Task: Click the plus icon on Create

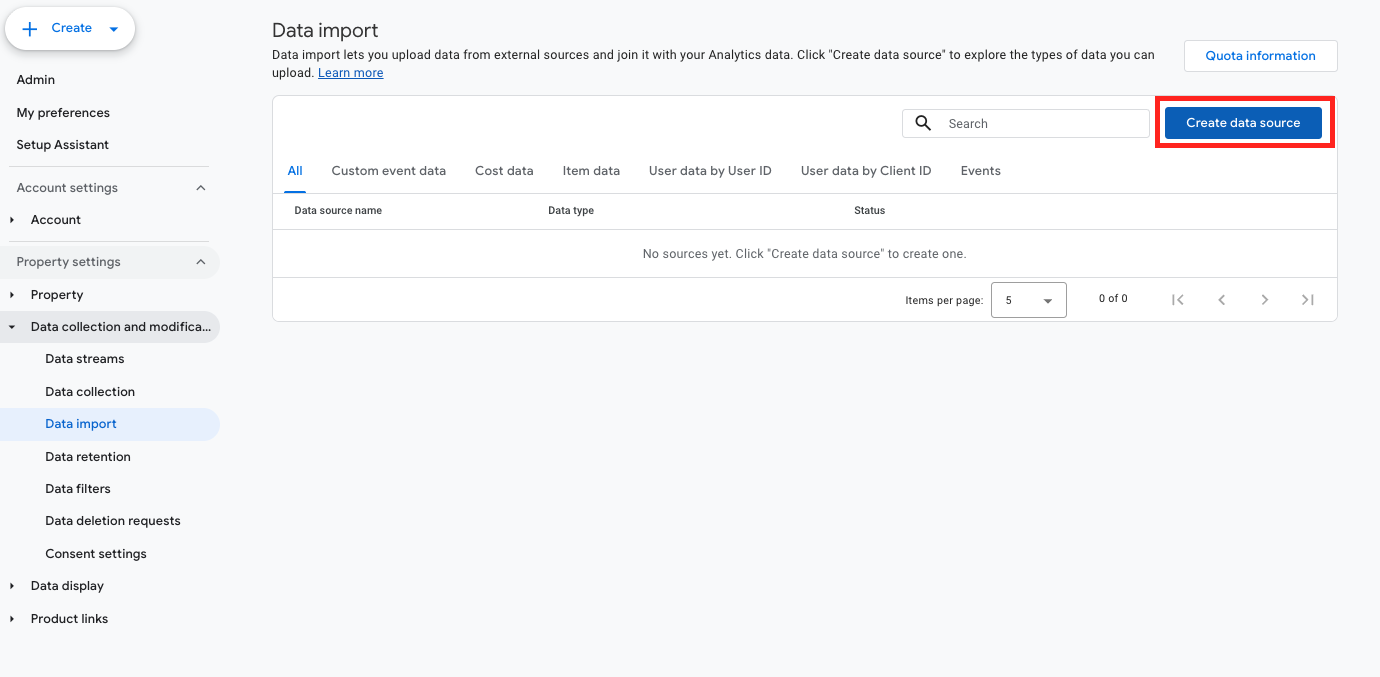Action: pyautogui.click(x=30, y=29)
